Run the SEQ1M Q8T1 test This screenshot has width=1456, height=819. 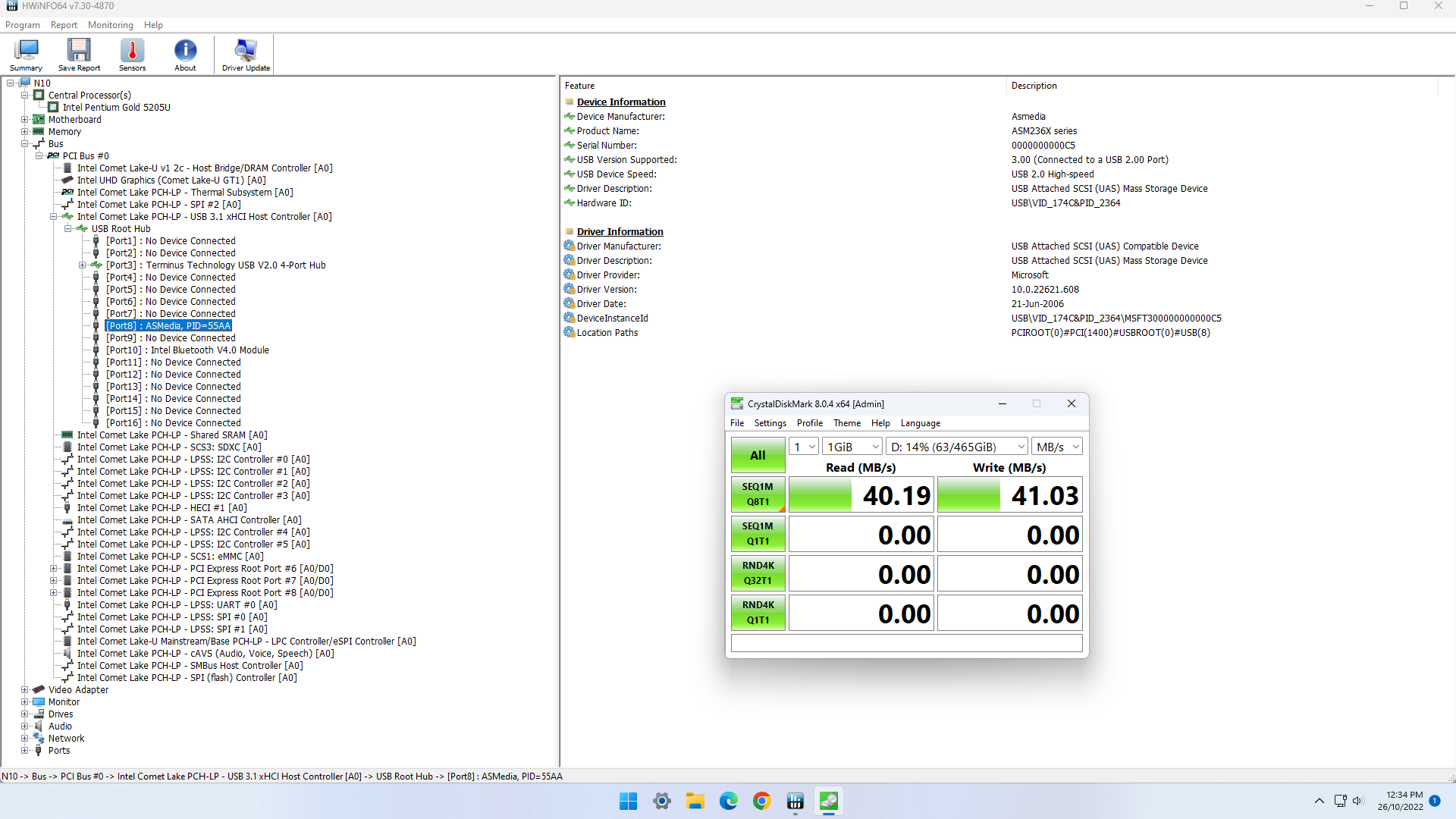[758, 494]
